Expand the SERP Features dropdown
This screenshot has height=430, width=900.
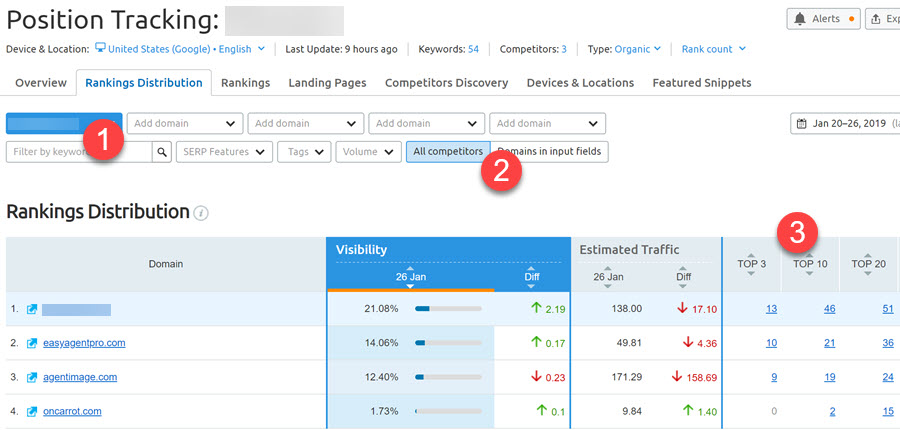(x=224, y=152)
